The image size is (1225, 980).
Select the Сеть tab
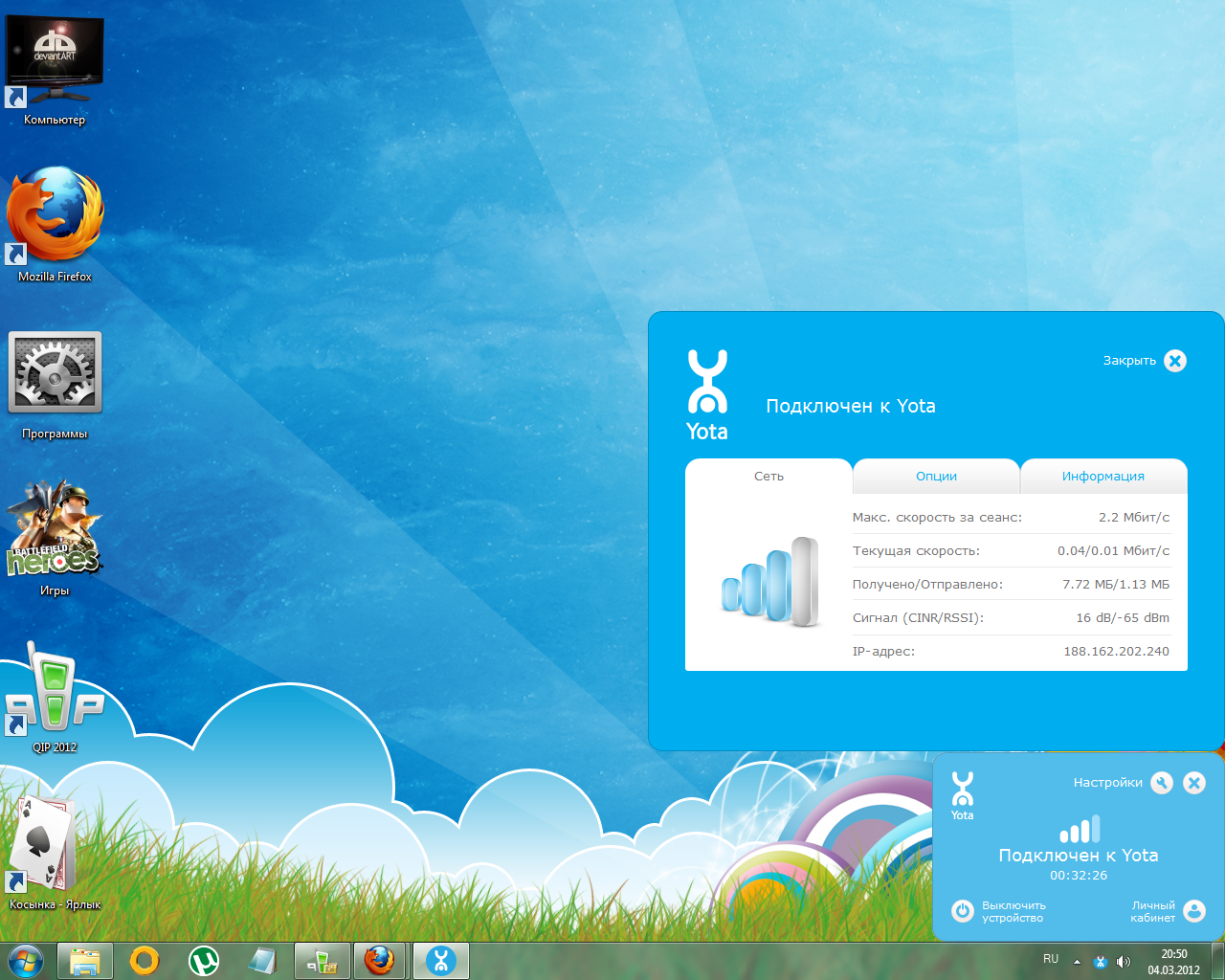768,476
